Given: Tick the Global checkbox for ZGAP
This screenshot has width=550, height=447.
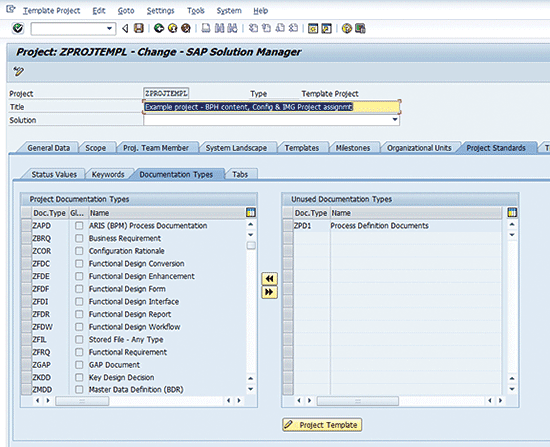Looking at the screenshot, I should (79, 365).
